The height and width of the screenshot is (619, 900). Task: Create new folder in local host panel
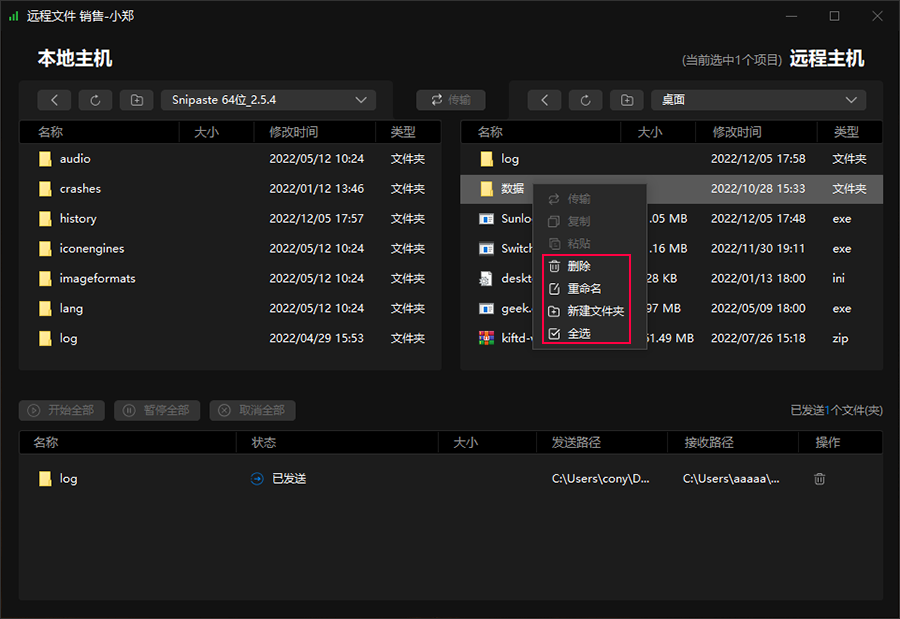pos(136,100)
